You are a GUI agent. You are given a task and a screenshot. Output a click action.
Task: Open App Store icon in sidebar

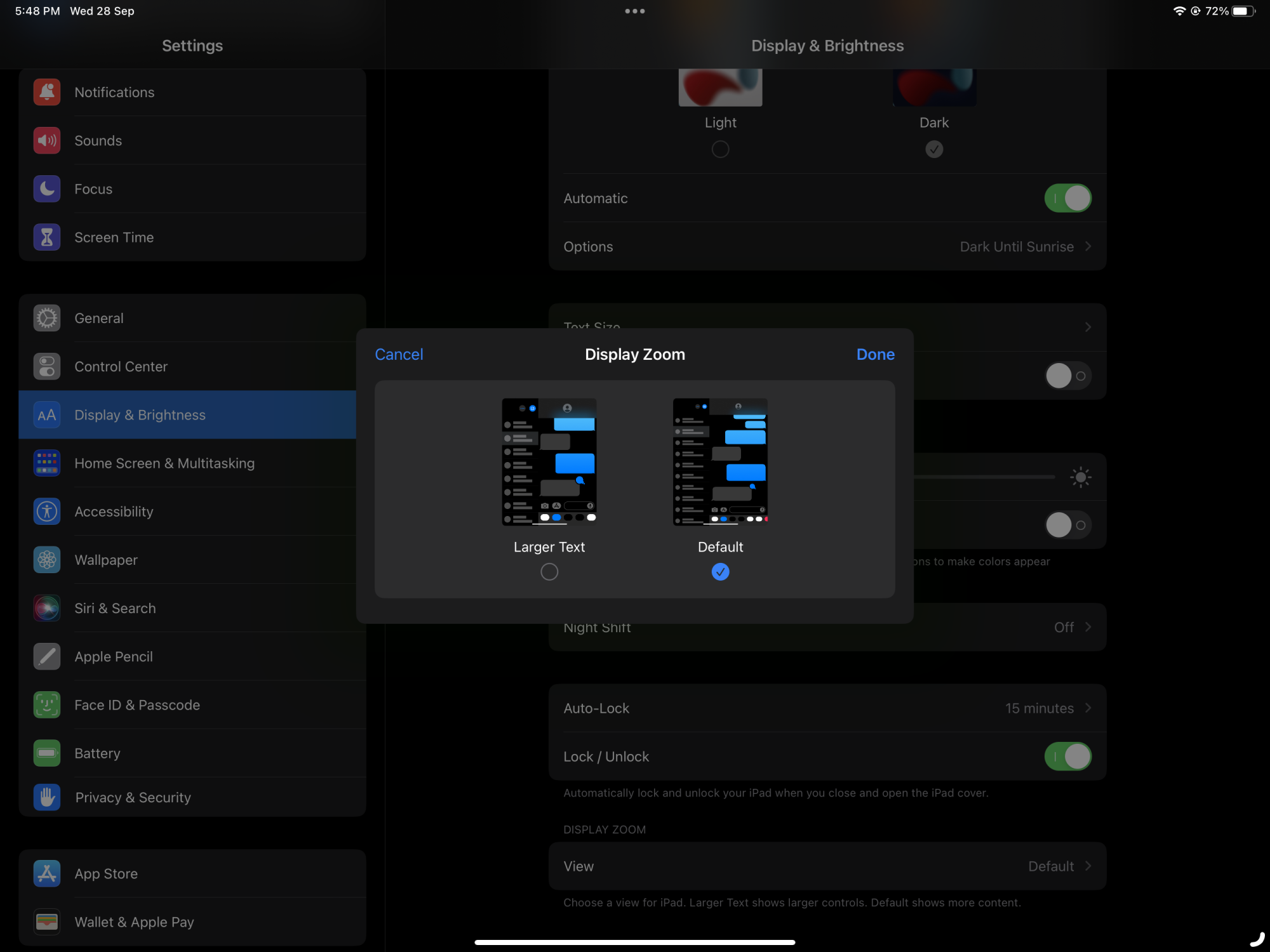pos(47,874)
